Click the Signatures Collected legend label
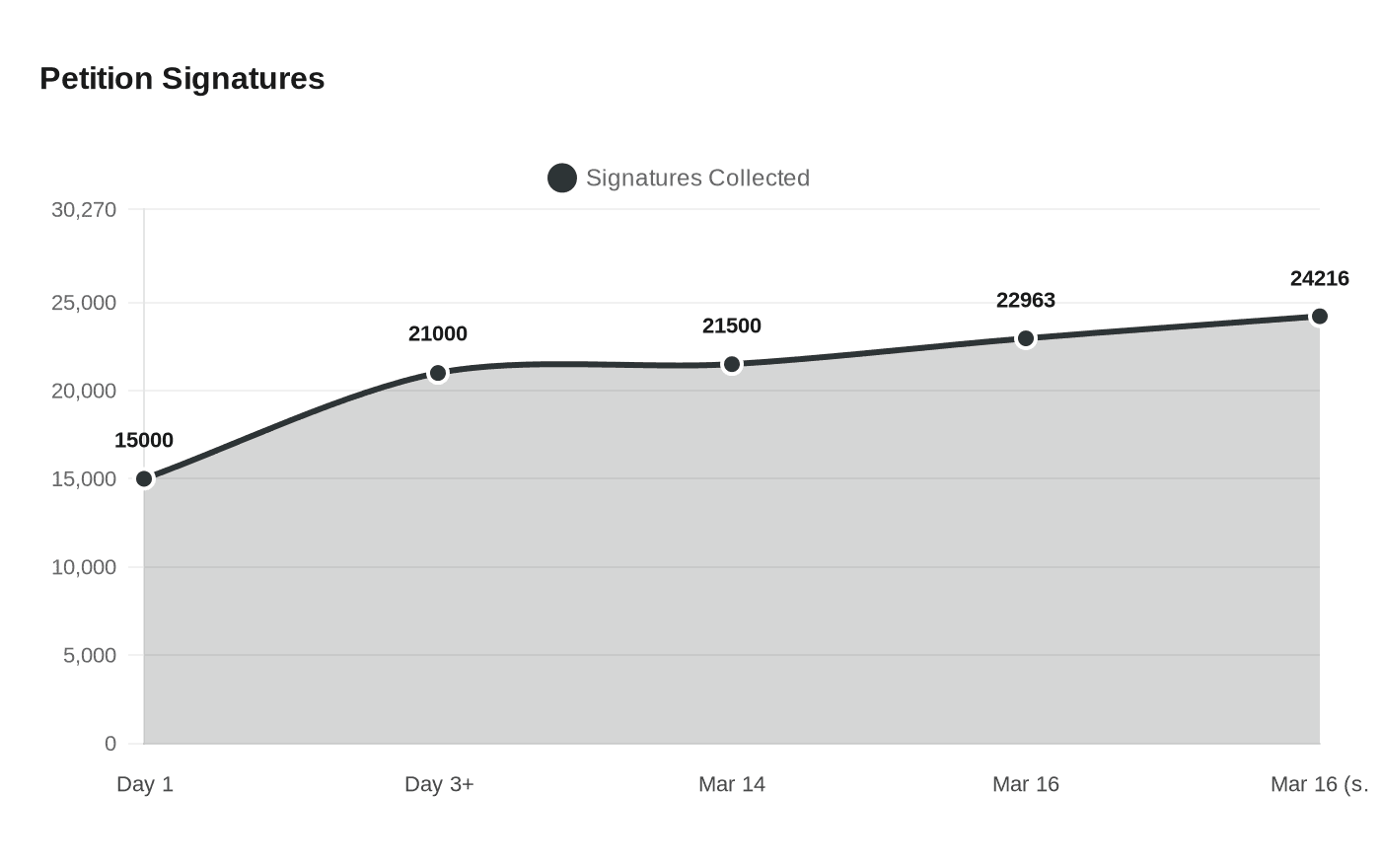 [697, 179]
